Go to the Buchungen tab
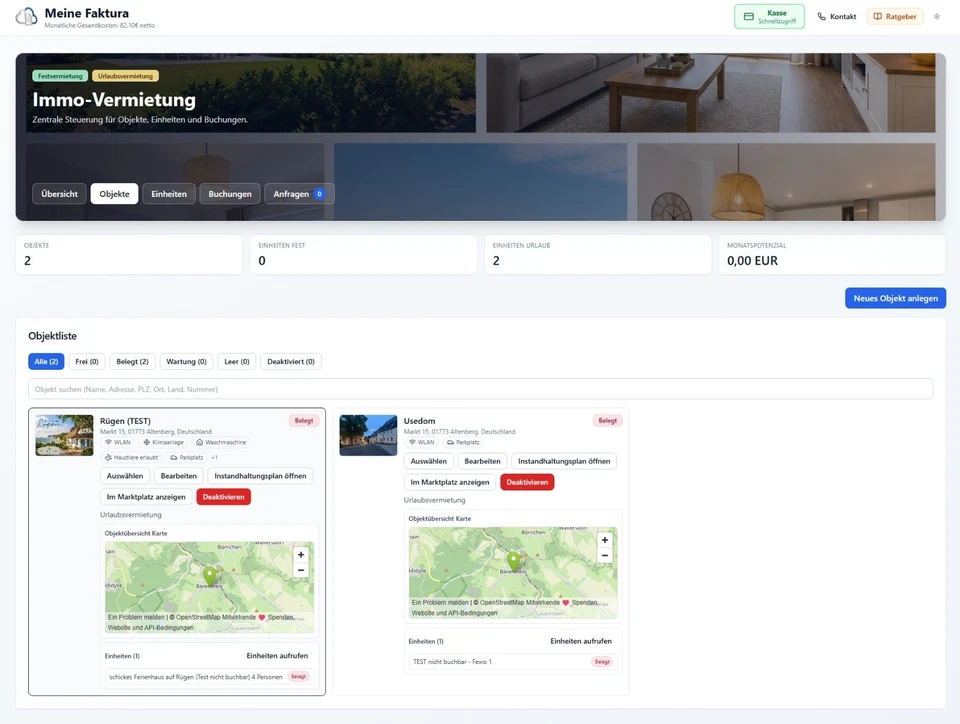The image size is (960, 724). coord(230,194)
